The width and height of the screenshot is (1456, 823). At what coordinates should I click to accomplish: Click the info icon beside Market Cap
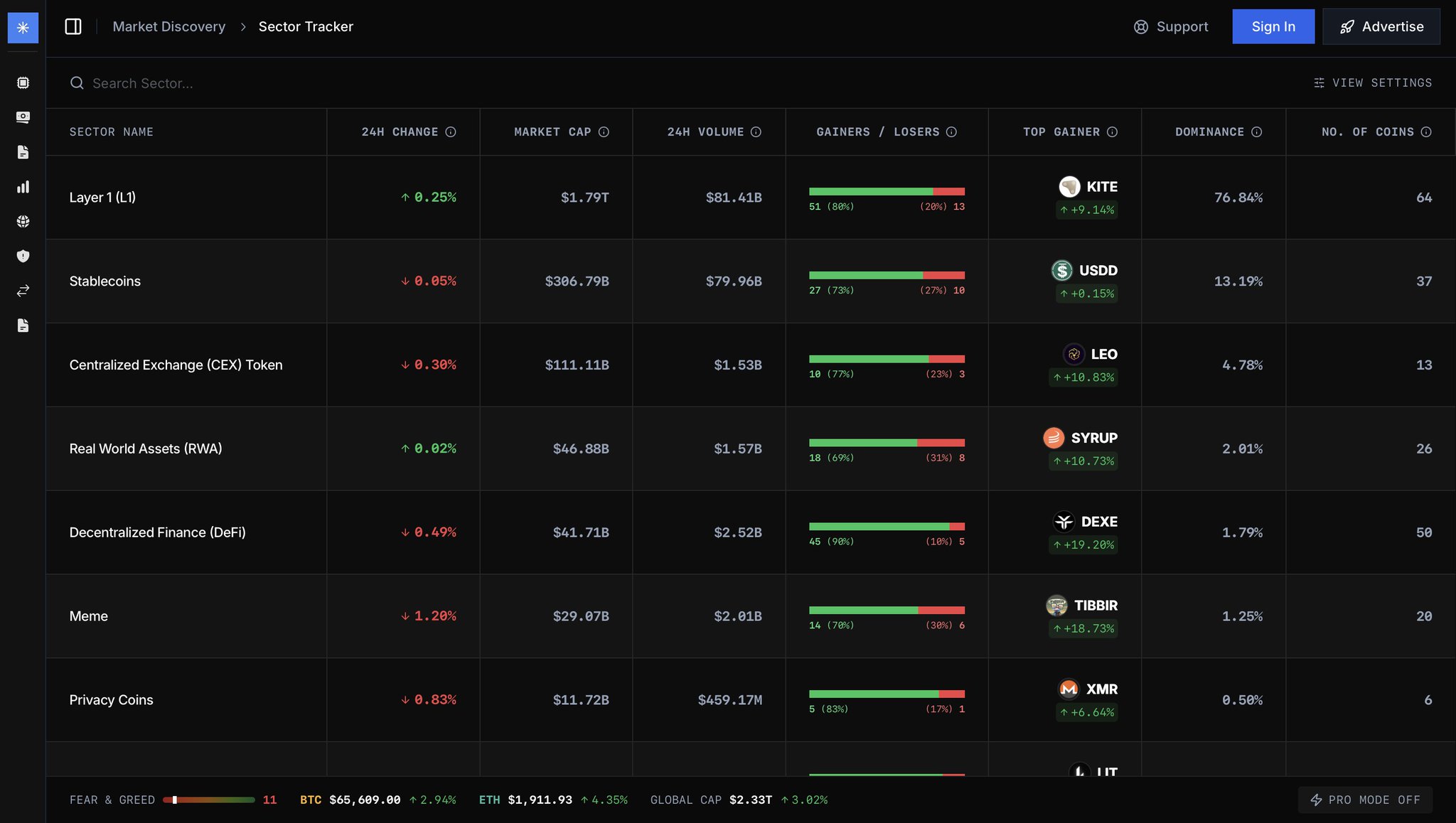tap(604, 132)
